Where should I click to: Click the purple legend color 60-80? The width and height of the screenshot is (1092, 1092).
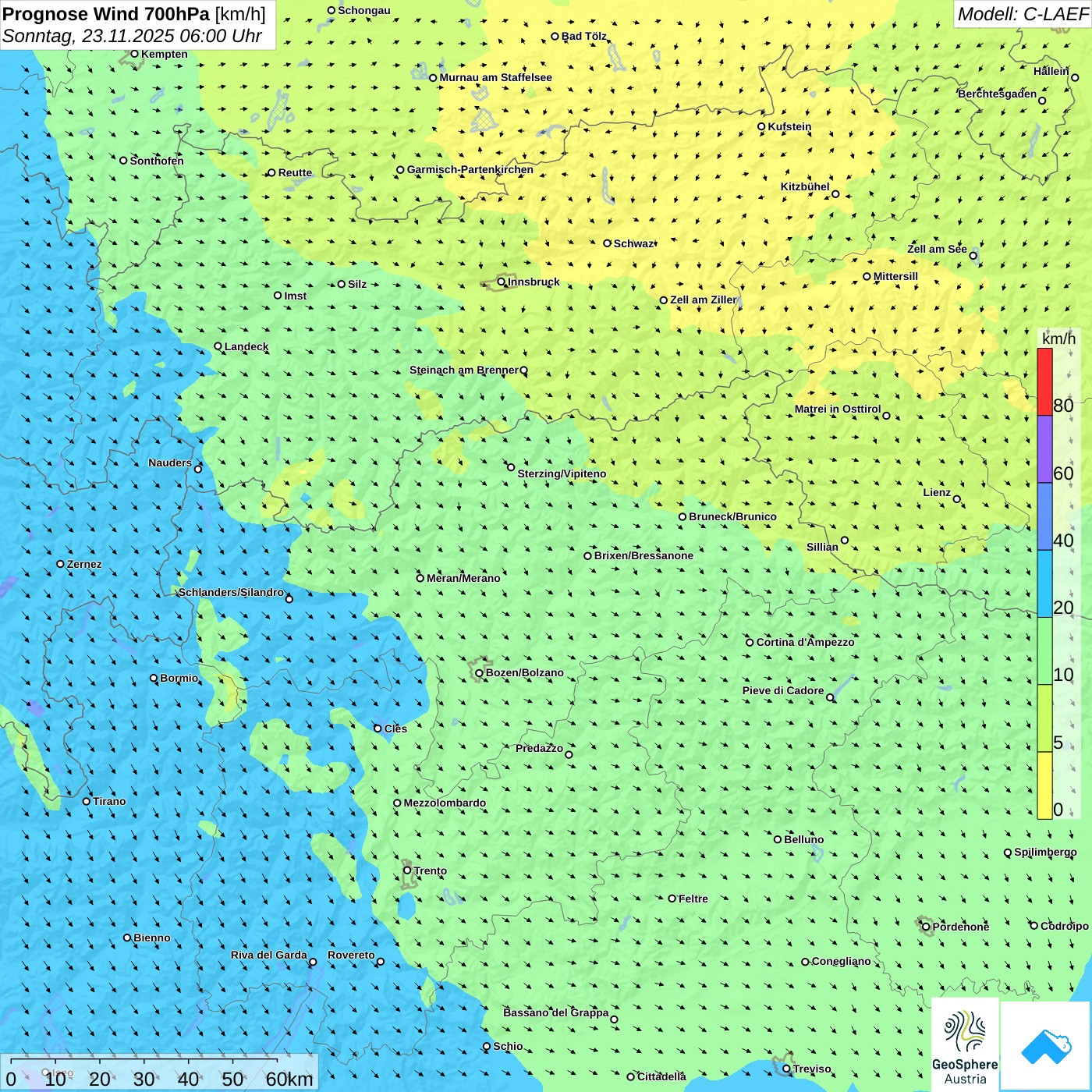[1044, 449]
